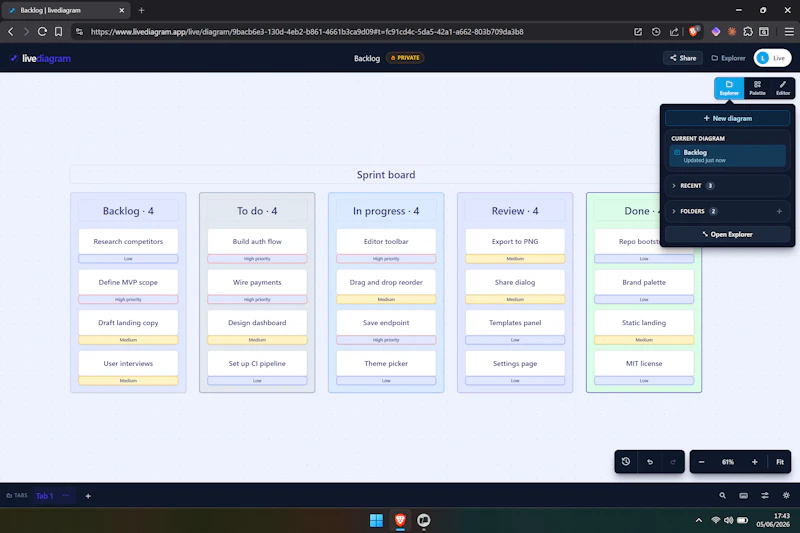The image size is (800, 533).
Task: Select the Sprint board title
Action: pos(386,175)
